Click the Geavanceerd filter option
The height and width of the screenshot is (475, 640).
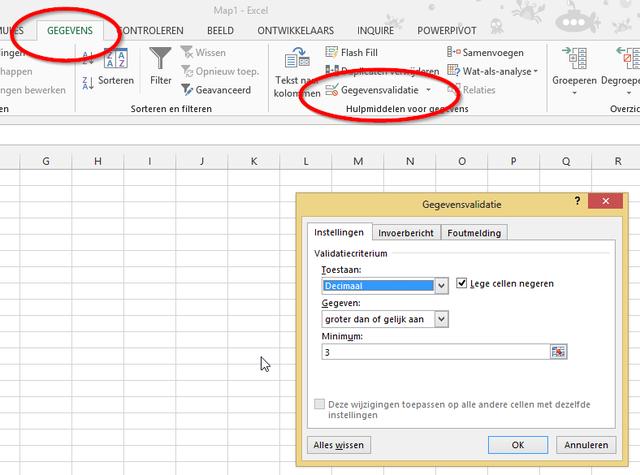(x=216, y=90)
